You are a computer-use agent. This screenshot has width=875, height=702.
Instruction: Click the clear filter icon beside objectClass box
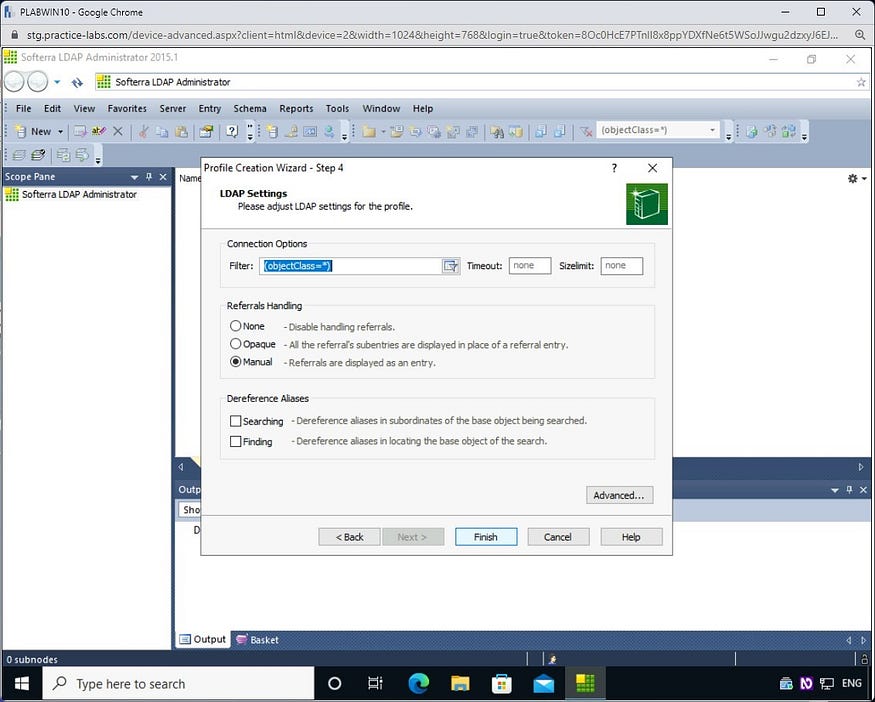click(x=585, y=131)
